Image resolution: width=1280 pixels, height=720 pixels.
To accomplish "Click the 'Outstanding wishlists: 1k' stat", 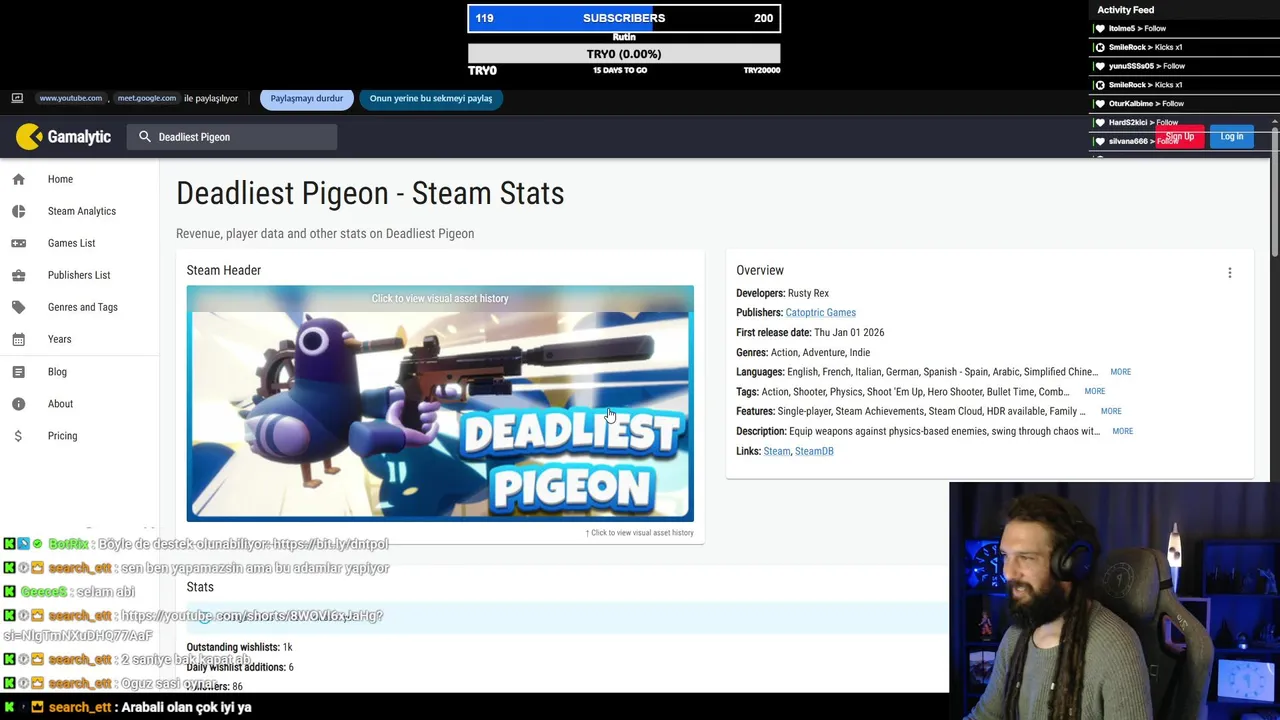I will [x=239, y=648].
